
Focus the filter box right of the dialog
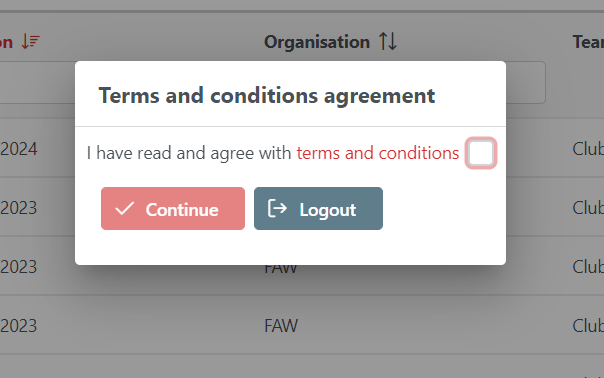point(525,82)
